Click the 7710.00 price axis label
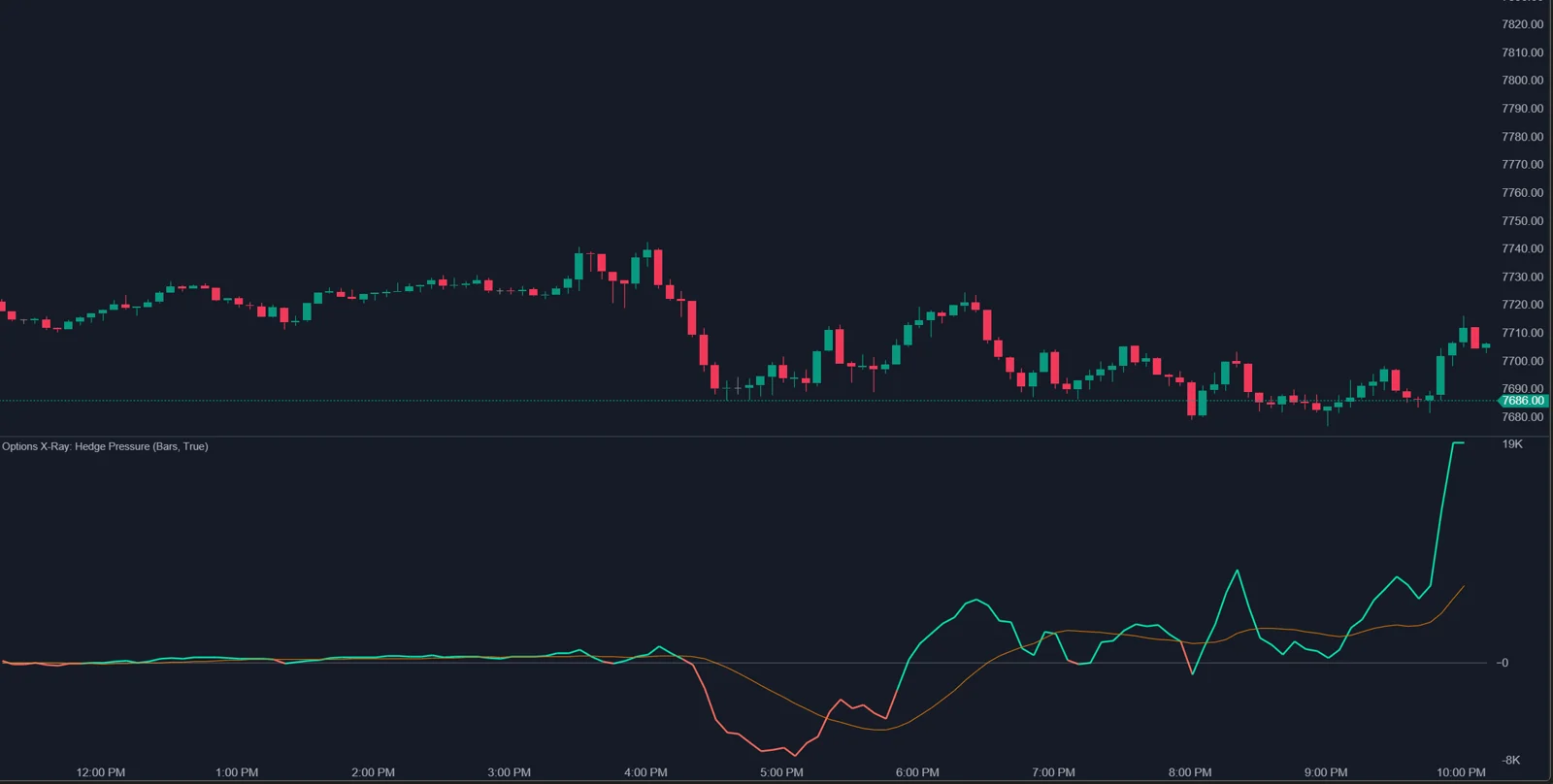The width and height of the screenshot is (1553, 784). coord(1522,333)
